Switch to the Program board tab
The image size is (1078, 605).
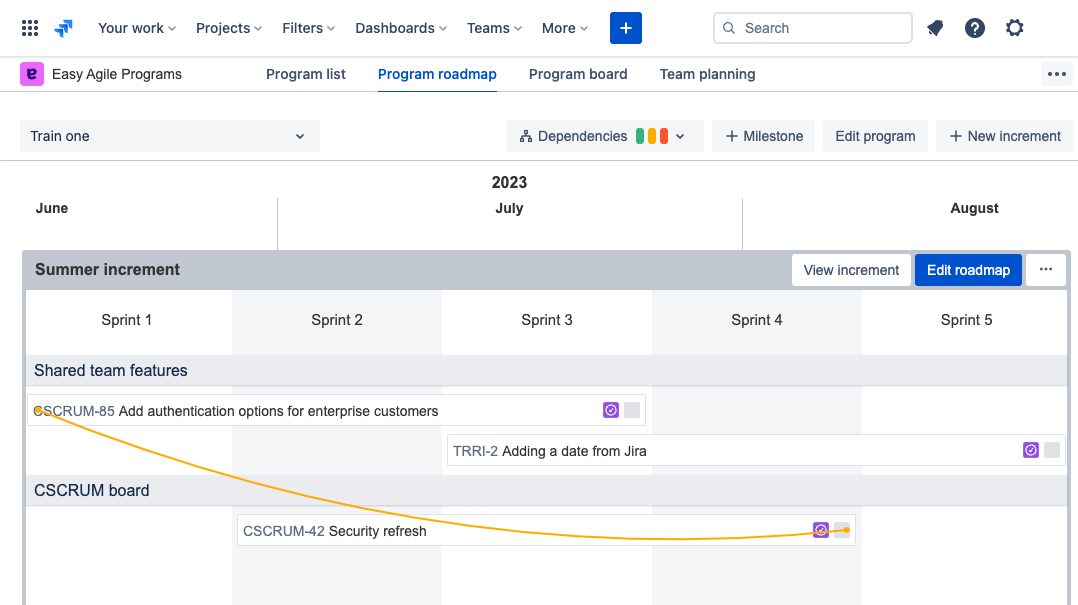click(578, 74)
